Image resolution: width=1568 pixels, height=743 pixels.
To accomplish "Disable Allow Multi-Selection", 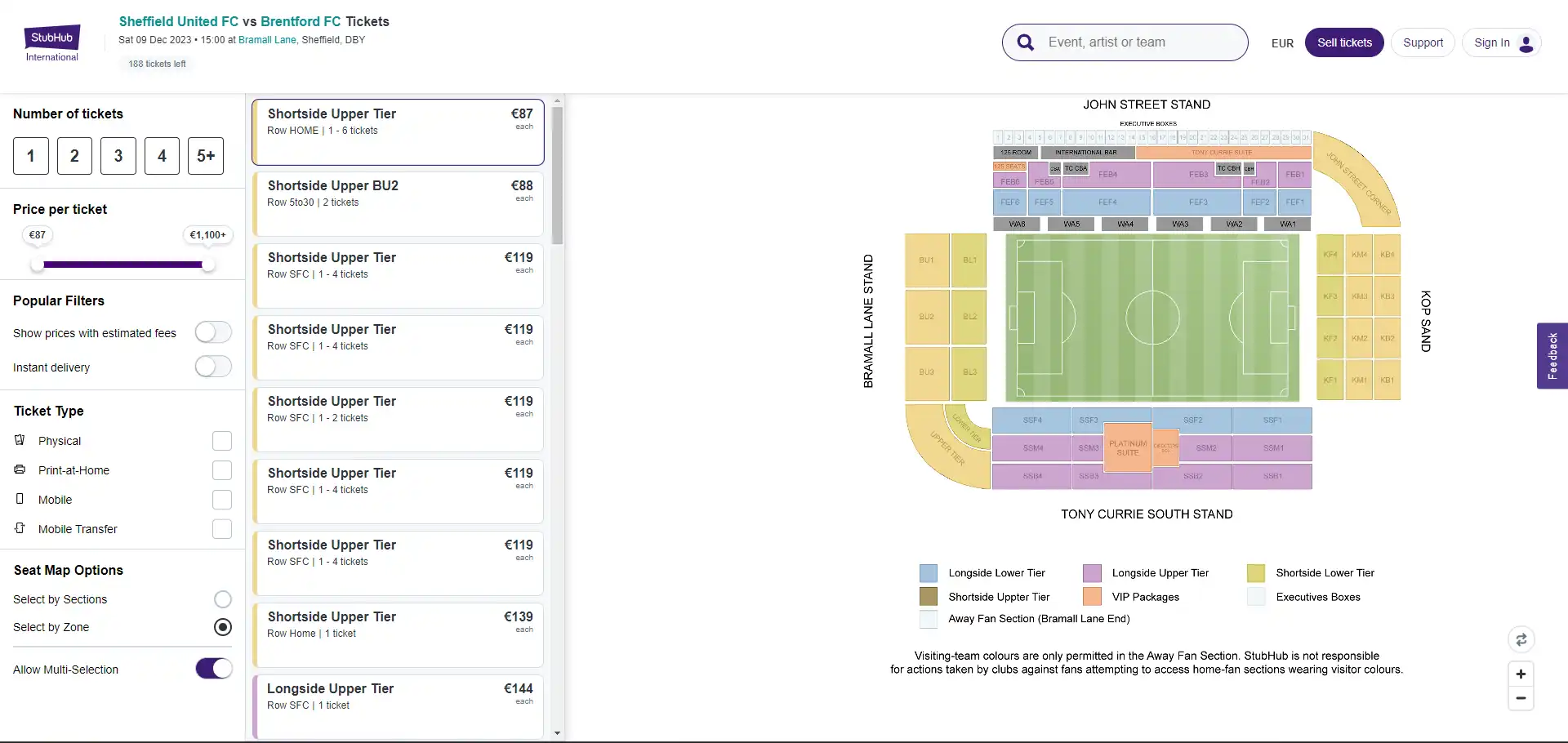I will [212, 668].
